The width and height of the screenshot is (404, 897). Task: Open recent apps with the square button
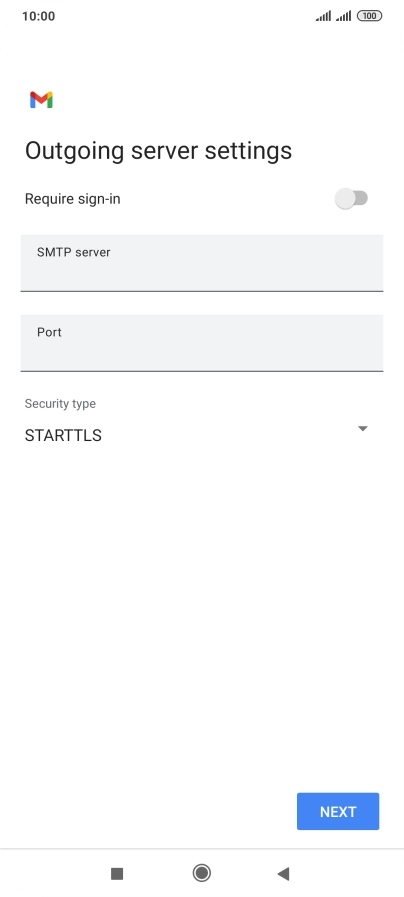tap(117, 873)
